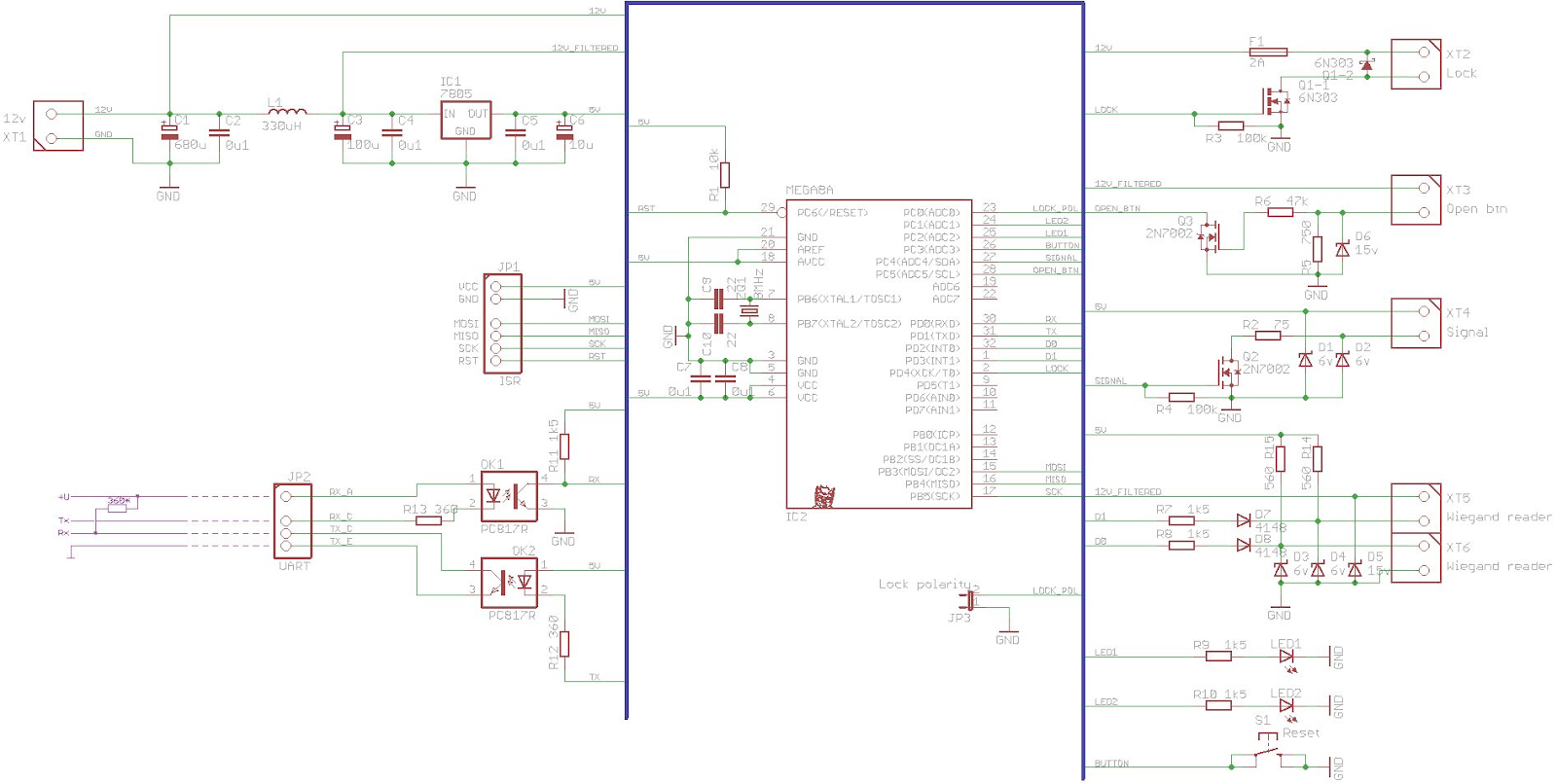The image size is (1557, 784).
Task: Select the PC6(/RESET) pin label
Action: (x=832, y=212)
